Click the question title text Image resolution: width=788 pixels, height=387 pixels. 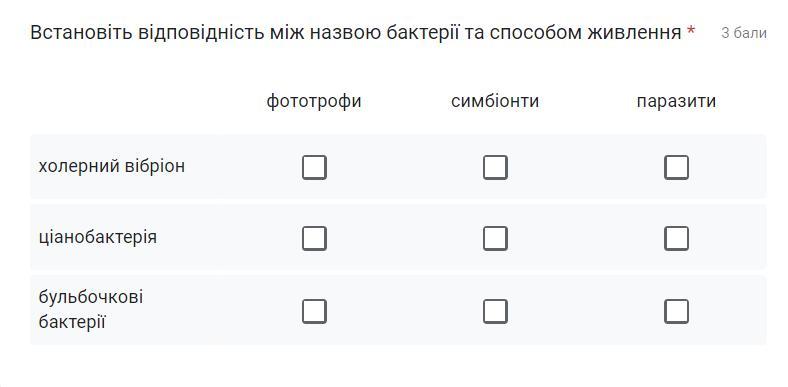(355, 33)
